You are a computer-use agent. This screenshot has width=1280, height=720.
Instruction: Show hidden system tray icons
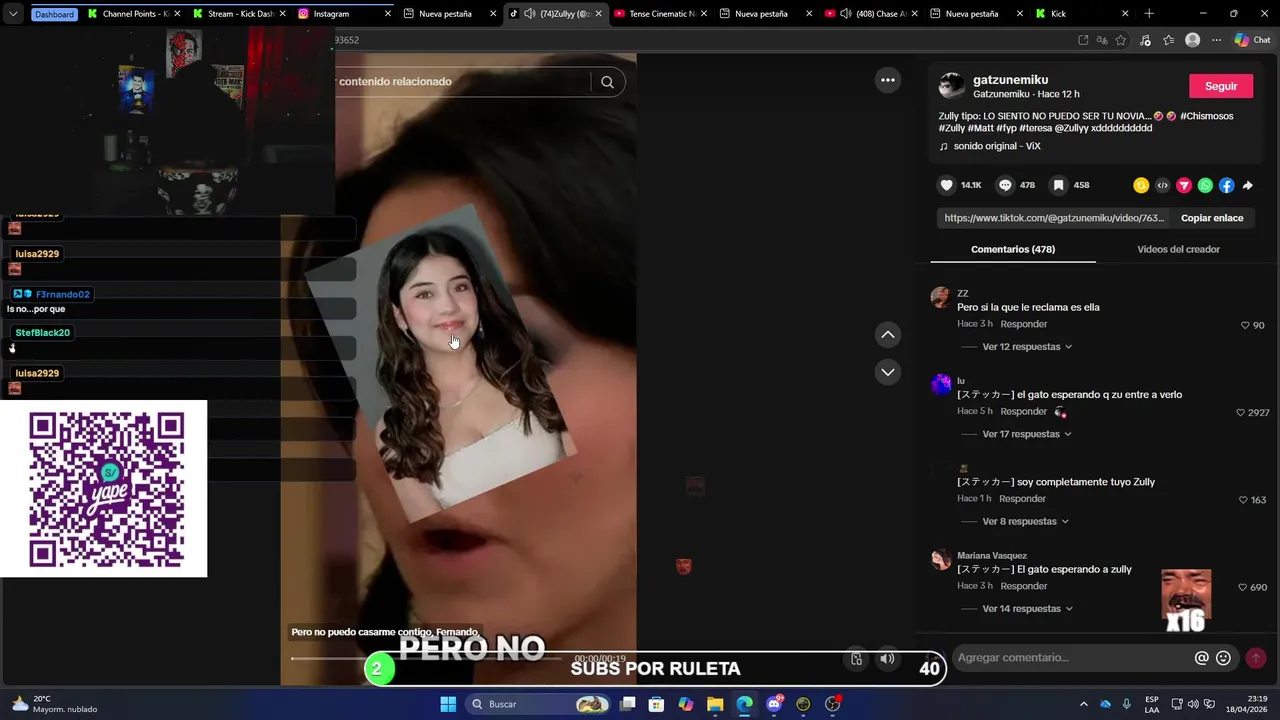click(x=1083, y=704)
